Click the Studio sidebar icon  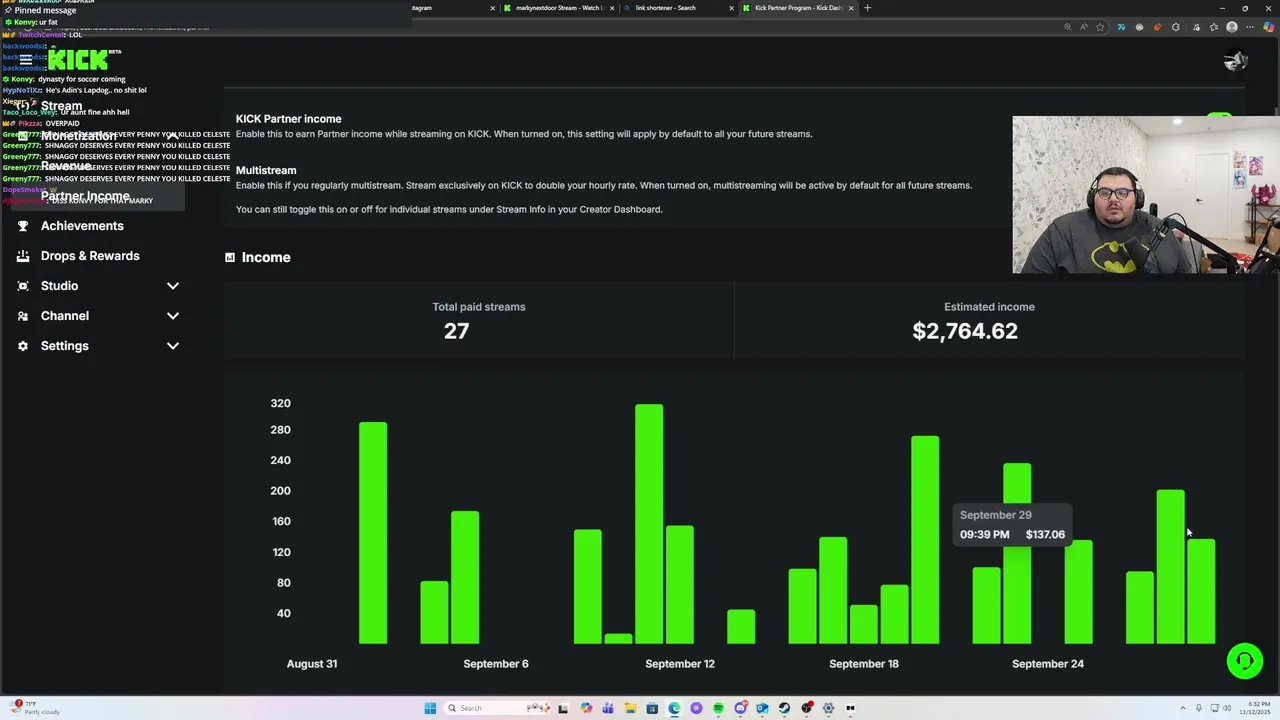[23, 286]
